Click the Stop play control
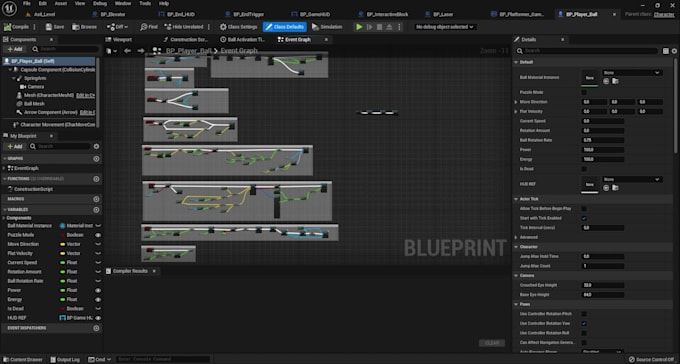 click(x=379, y=27)
